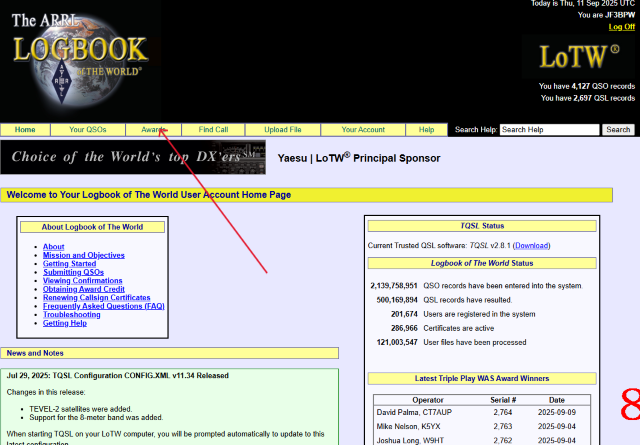Click the Log Off link

coord(621,27)
